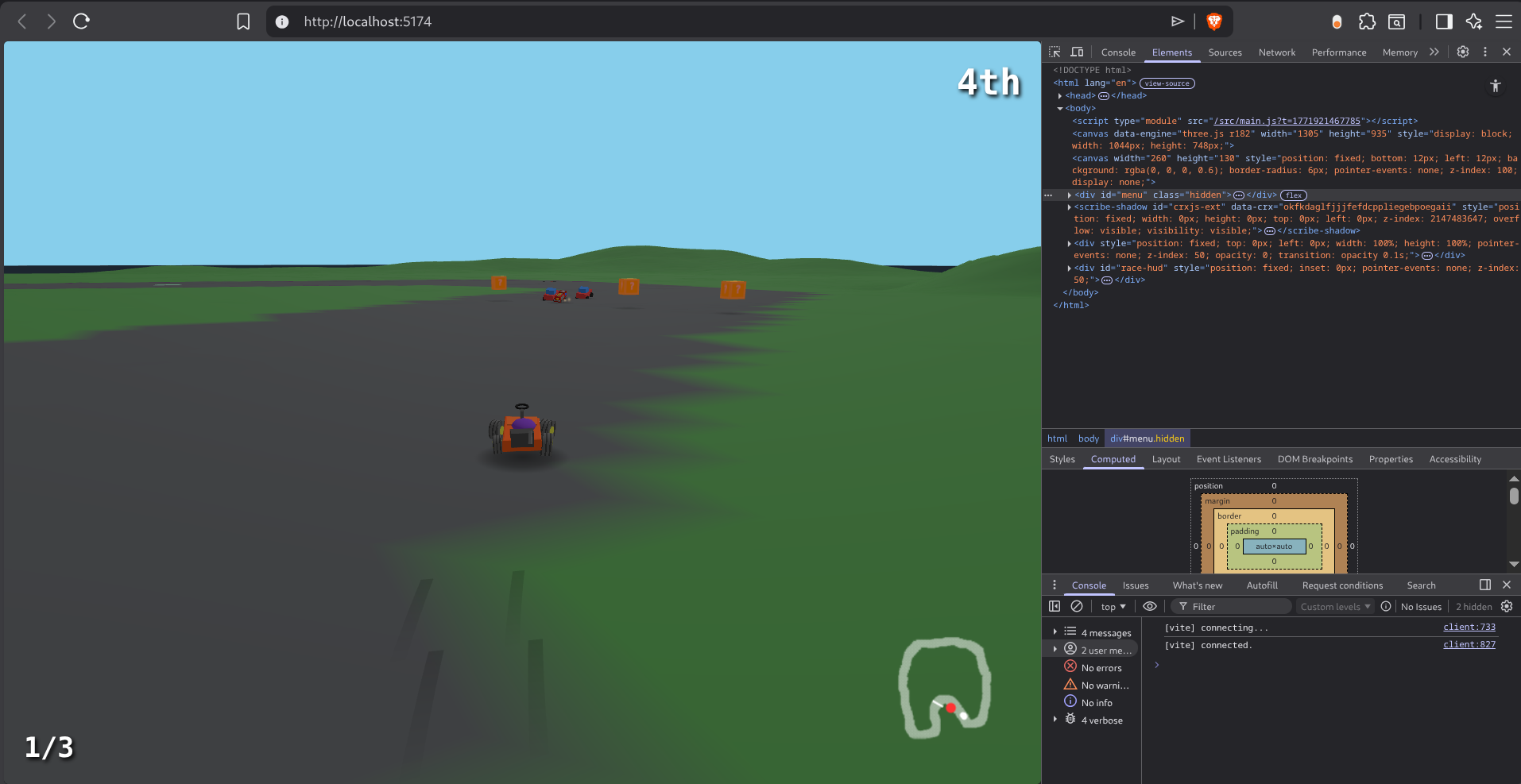Open the console sidebar icon
Viewport: 1521px width, 784px height.
click(1055, 606)
